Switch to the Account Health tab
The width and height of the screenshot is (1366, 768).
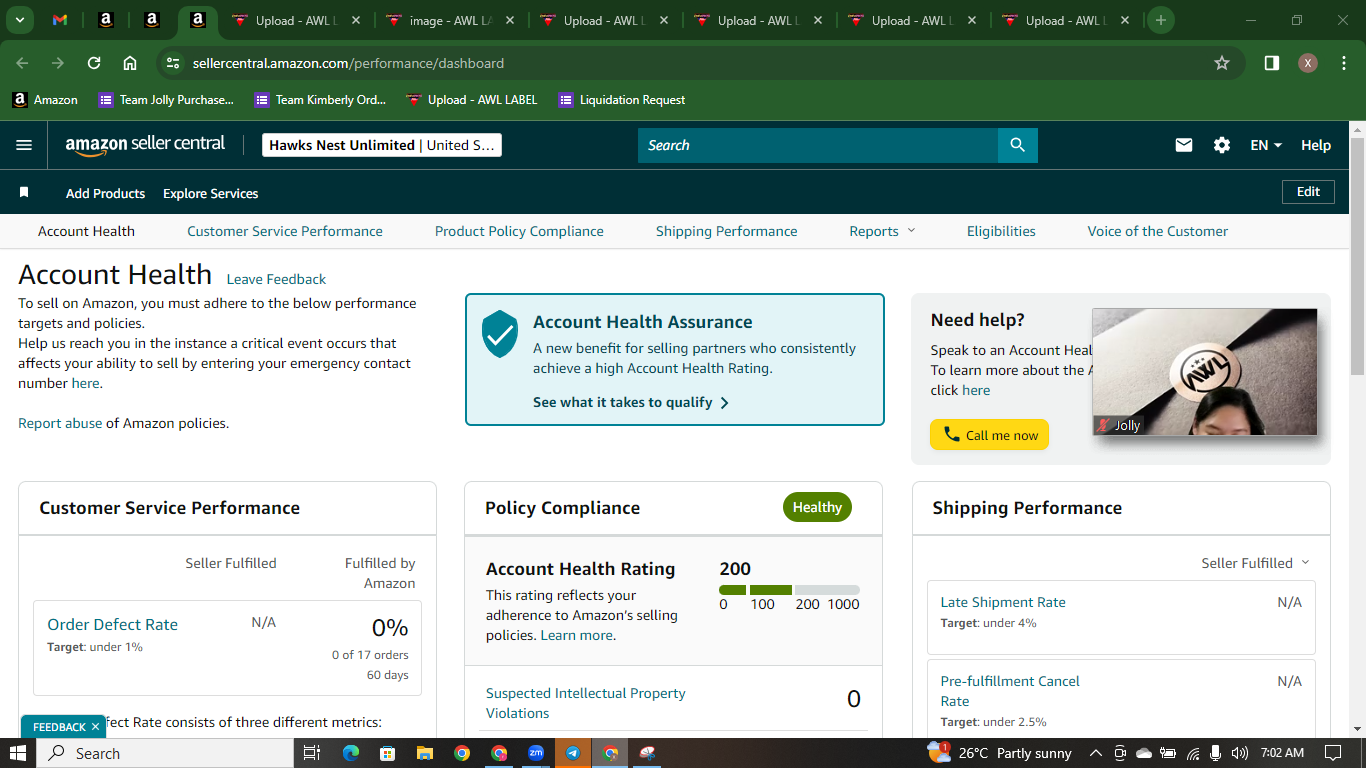[86, 231]
